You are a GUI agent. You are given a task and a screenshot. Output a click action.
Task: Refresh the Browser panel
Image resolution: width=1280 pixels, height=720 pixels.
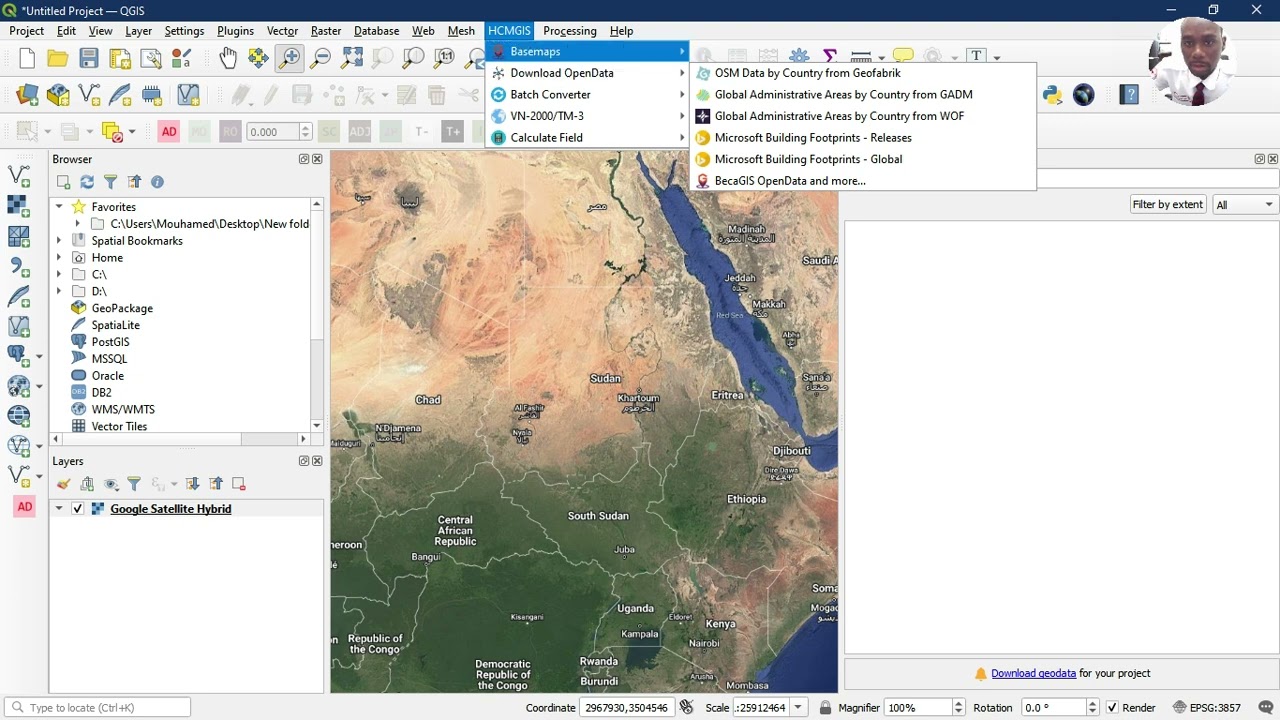click(87, 182)
